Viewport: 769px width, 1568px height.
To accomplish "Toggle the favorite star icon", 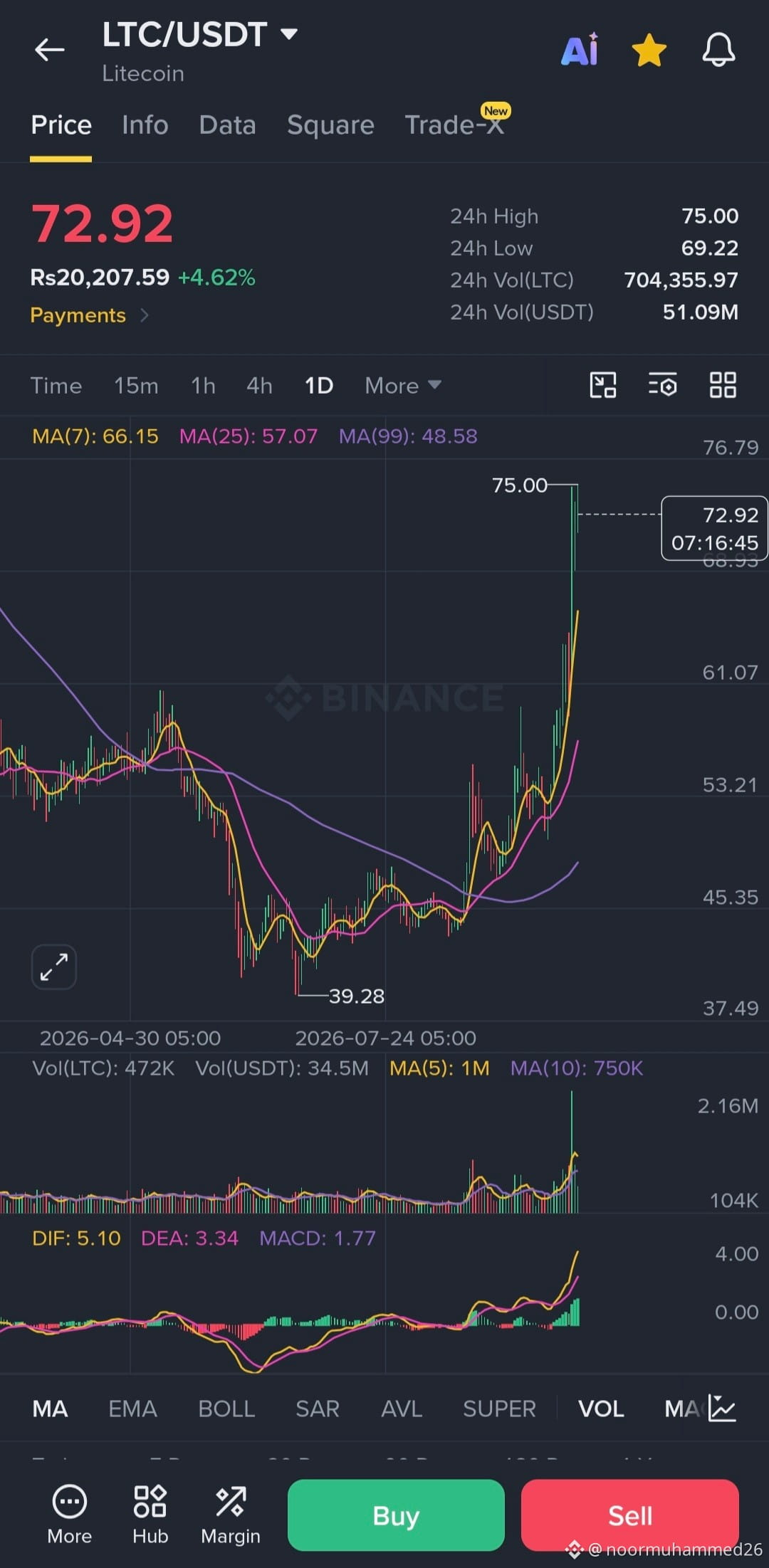I will click(x=649, y=50).
